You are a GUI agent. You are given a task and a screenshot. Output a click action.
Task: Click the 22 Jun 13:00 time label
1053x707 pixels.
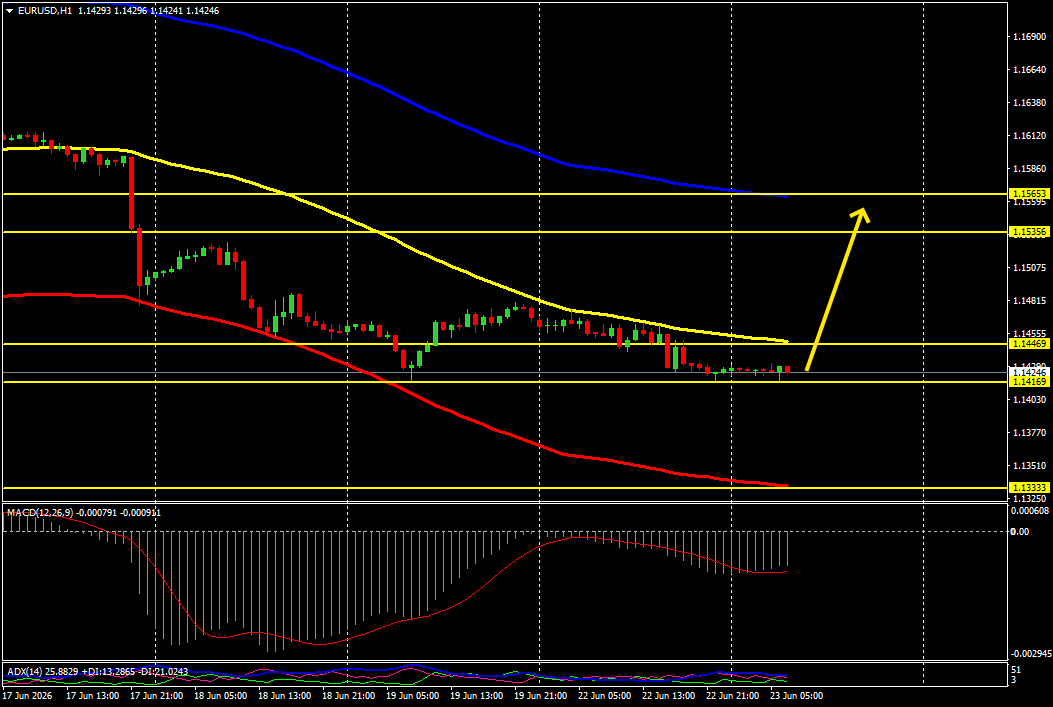[x=669, y=696]
